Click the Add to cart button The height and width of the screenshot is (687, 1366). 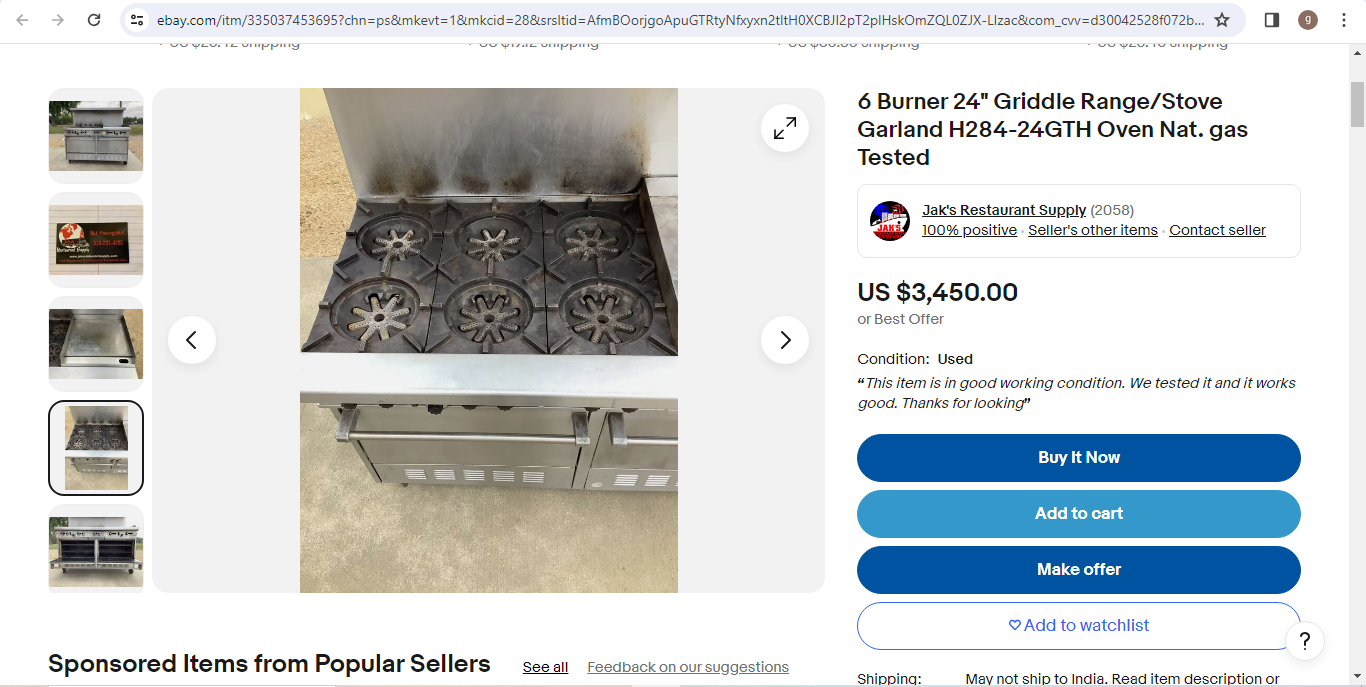(1079, 514)
